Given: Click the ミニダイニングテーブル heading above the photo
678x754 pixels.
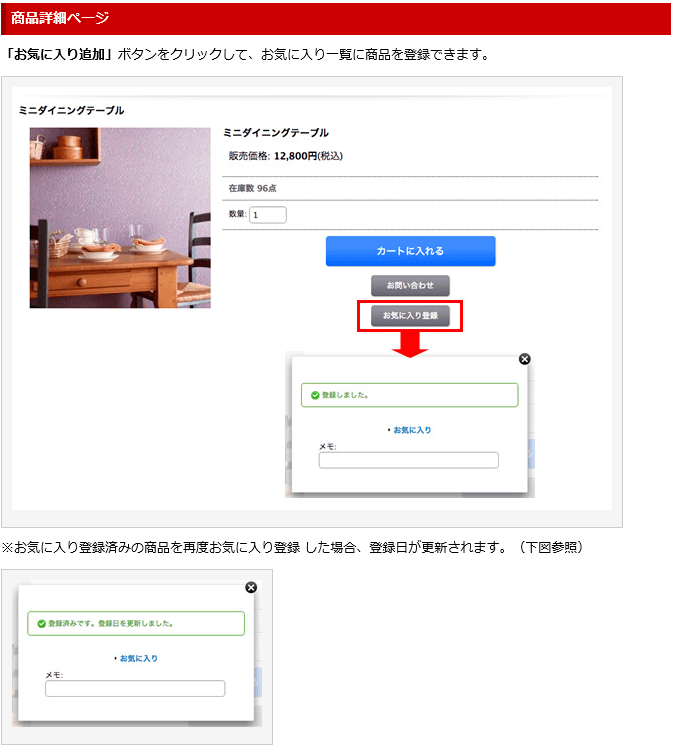Looking at the screenshot, I should 71,111.
